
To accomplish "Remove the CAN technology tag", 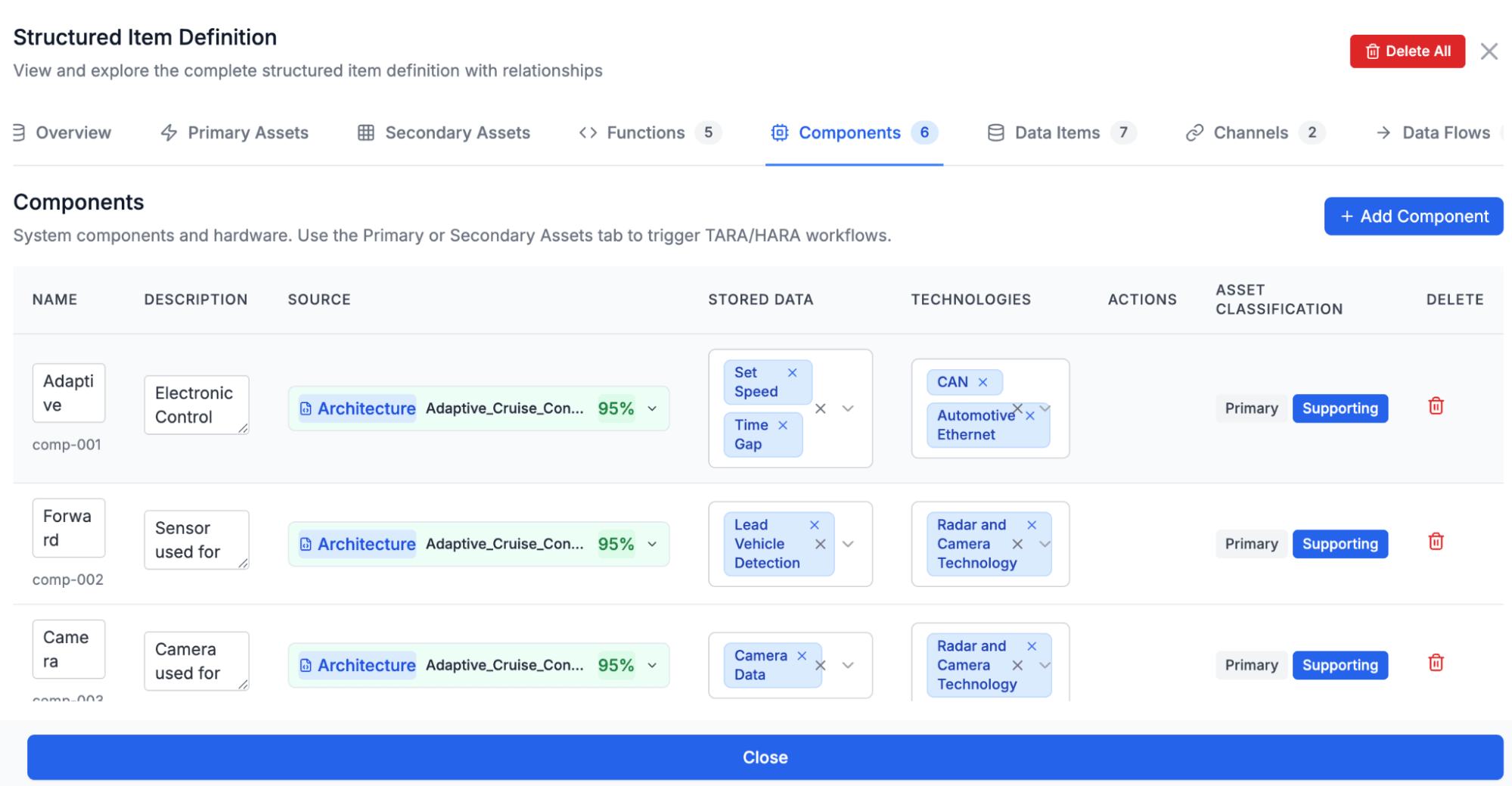I will pos(983,382).
